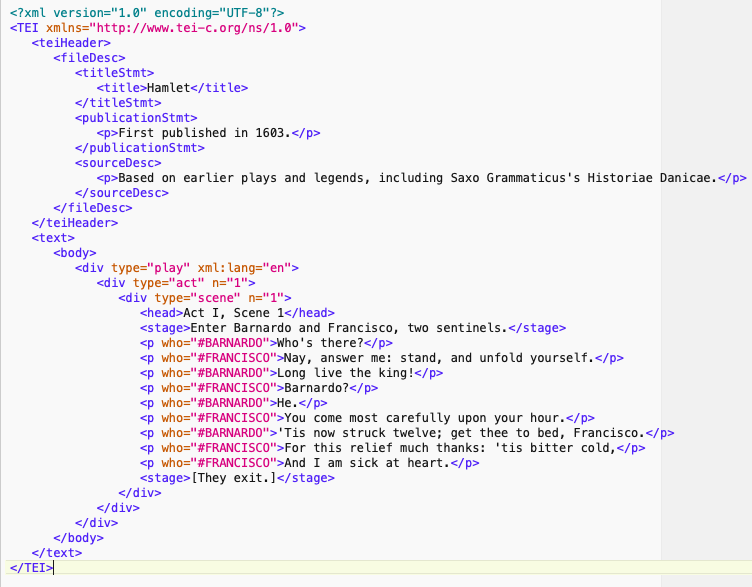Click the title text Hamlet
Viewport: 752px width, 587px height.
click(x=168, y=88)
